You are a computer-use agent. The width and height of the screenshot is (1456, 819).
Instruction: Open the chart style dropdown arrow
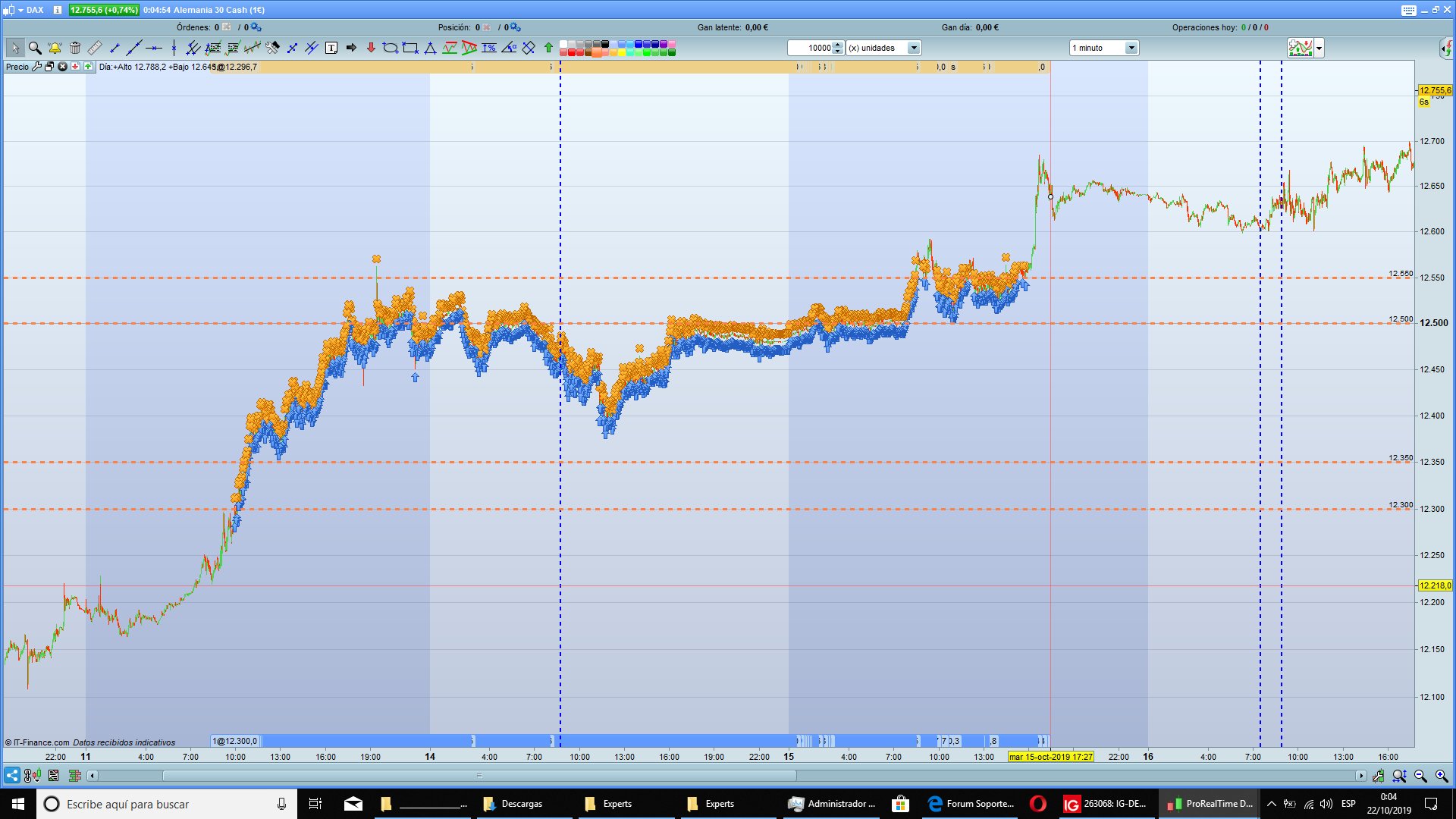click(x=1319, y=48)
